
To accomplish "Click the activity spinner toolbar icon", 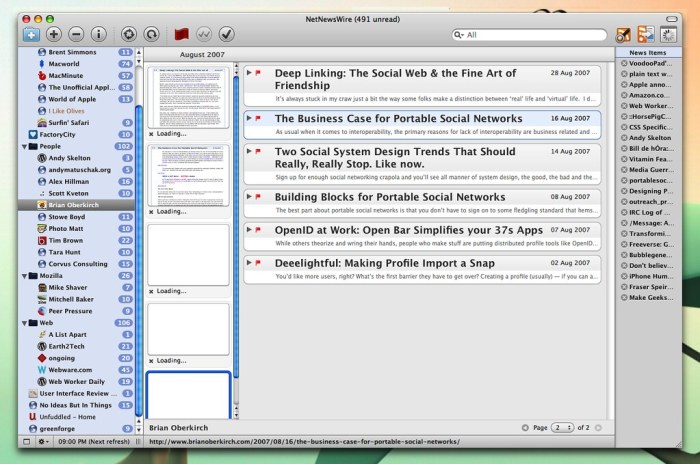I will click(668, 35).
